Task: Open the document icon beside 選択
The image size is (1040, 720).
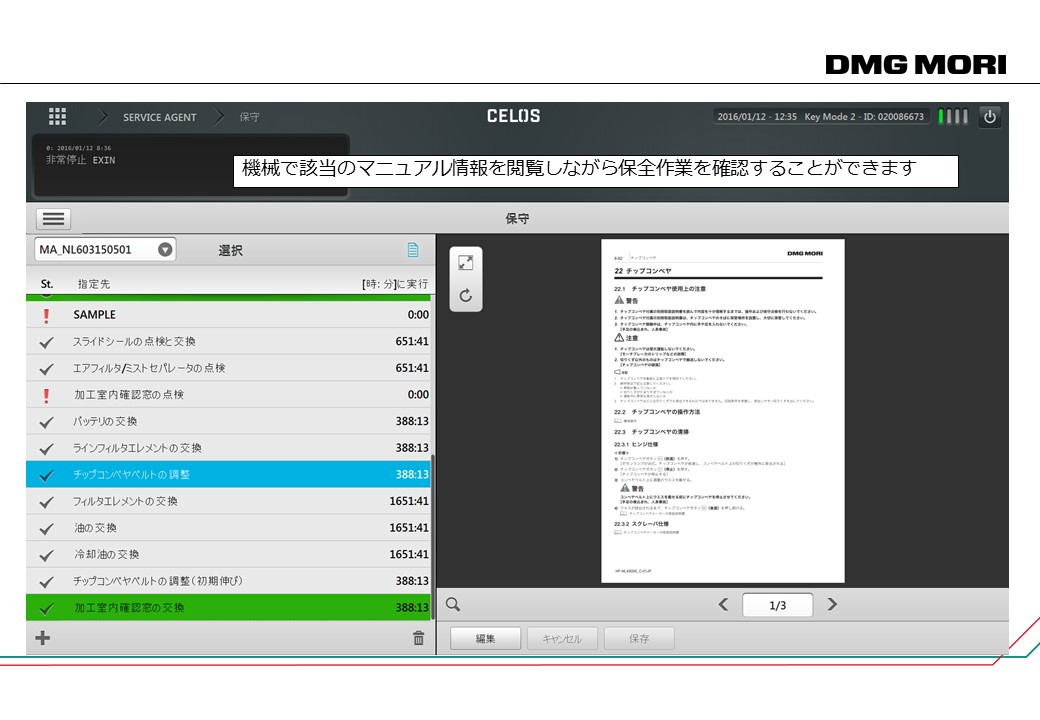Action: tap(413, 250)
